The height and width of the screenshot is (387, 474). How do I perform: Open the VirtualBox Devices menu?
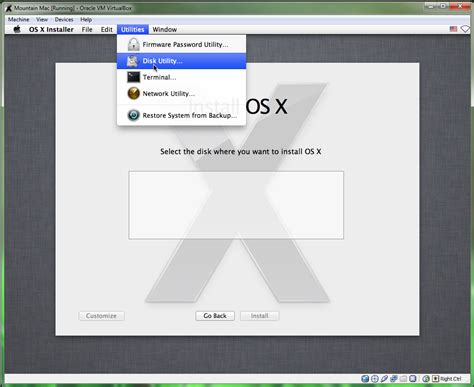[x=64, y=19]
